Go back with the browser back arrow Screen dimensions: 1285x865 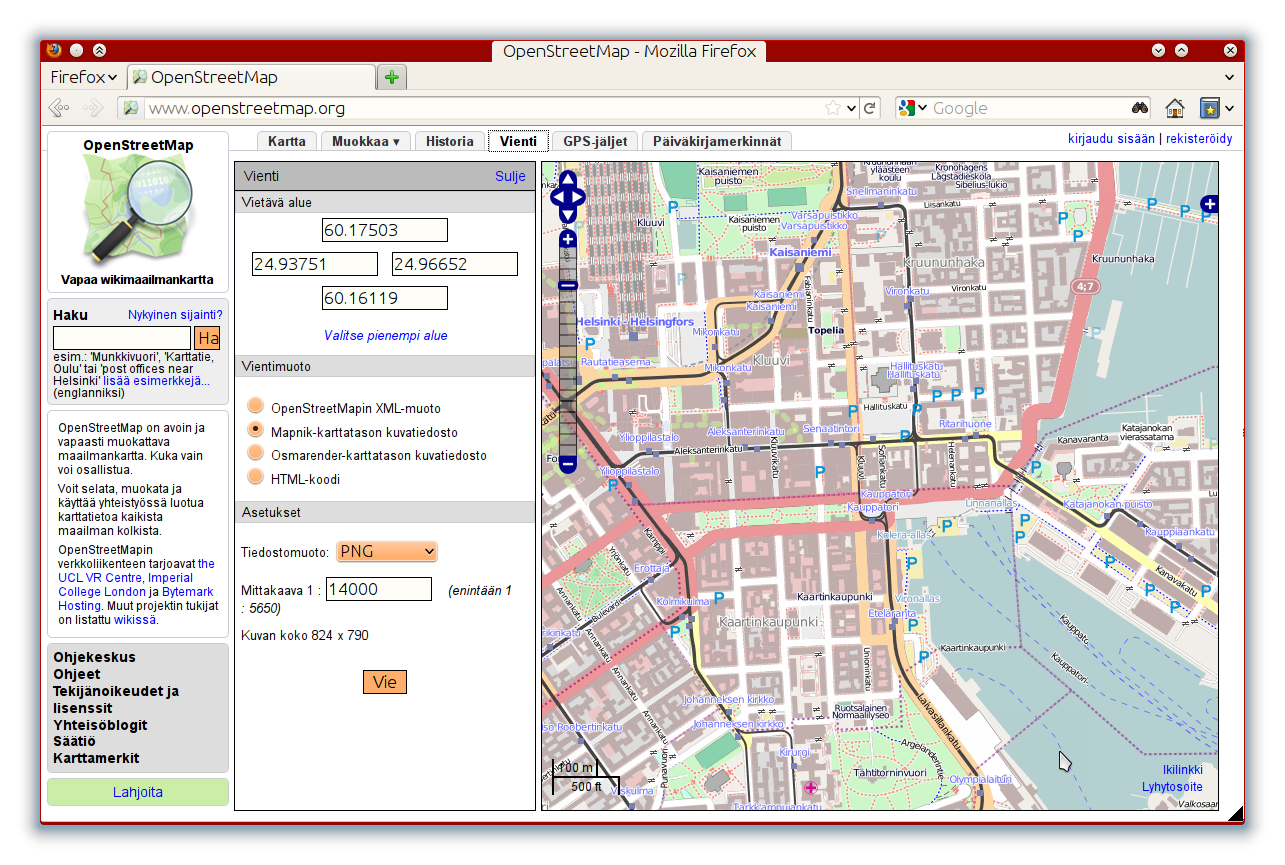pos(59,108)
